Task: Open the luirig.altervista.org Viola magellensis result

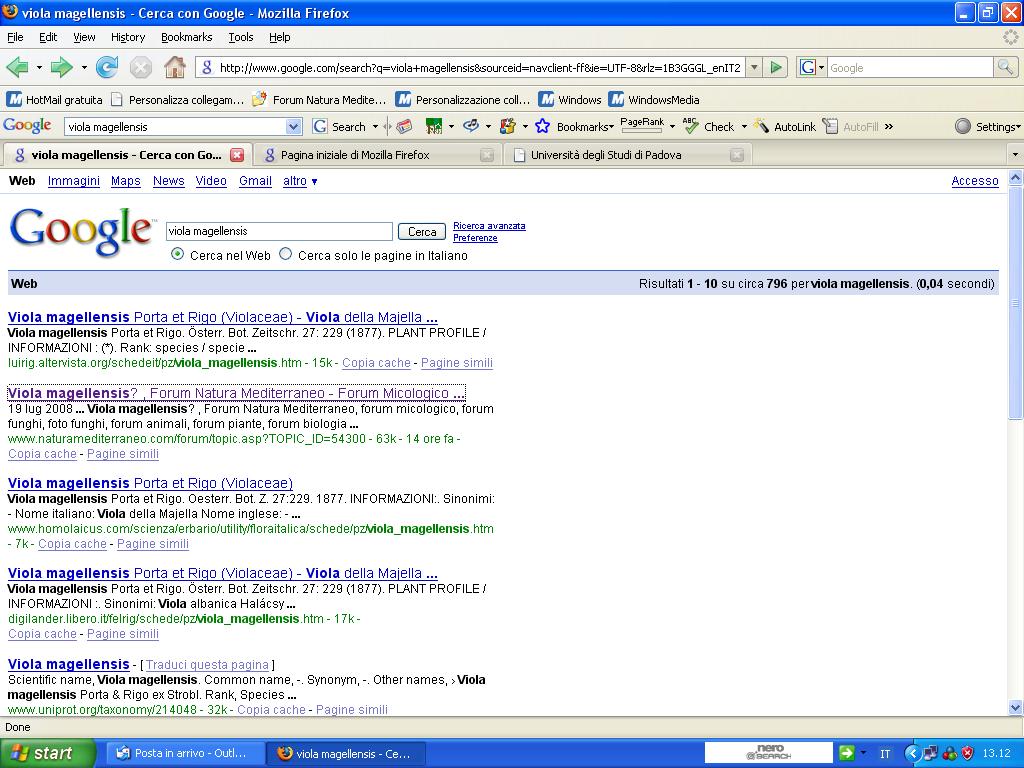Action: tap(223, 317)
